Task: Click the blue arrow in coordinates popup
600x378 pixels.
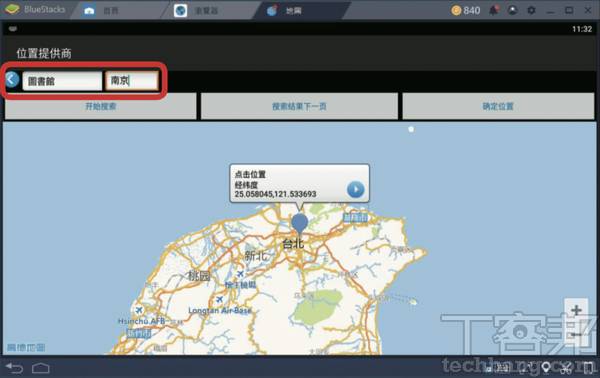Action: [x=355, y=189]
